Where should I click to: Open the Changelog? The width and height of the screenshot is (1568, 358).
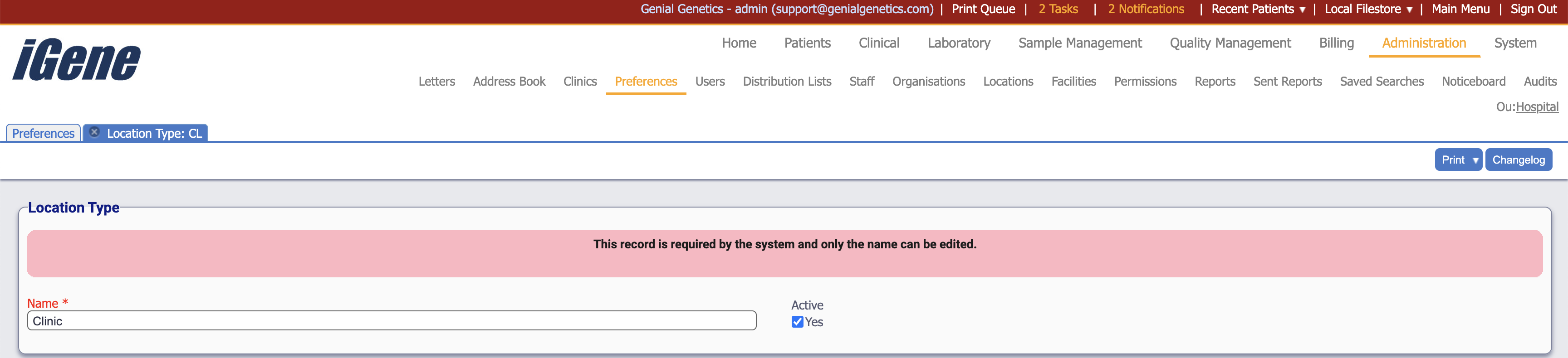1518,160
